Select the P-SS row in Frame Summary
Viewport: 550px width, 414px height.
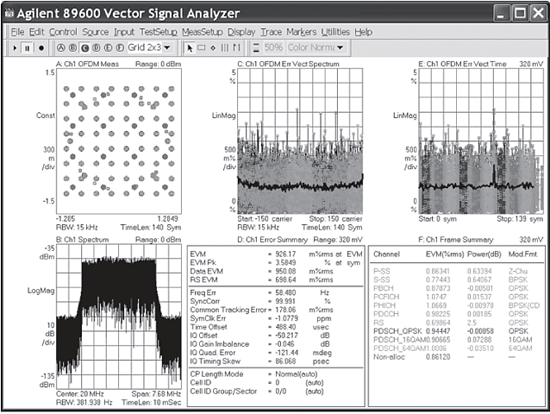[x=456, y=271]
